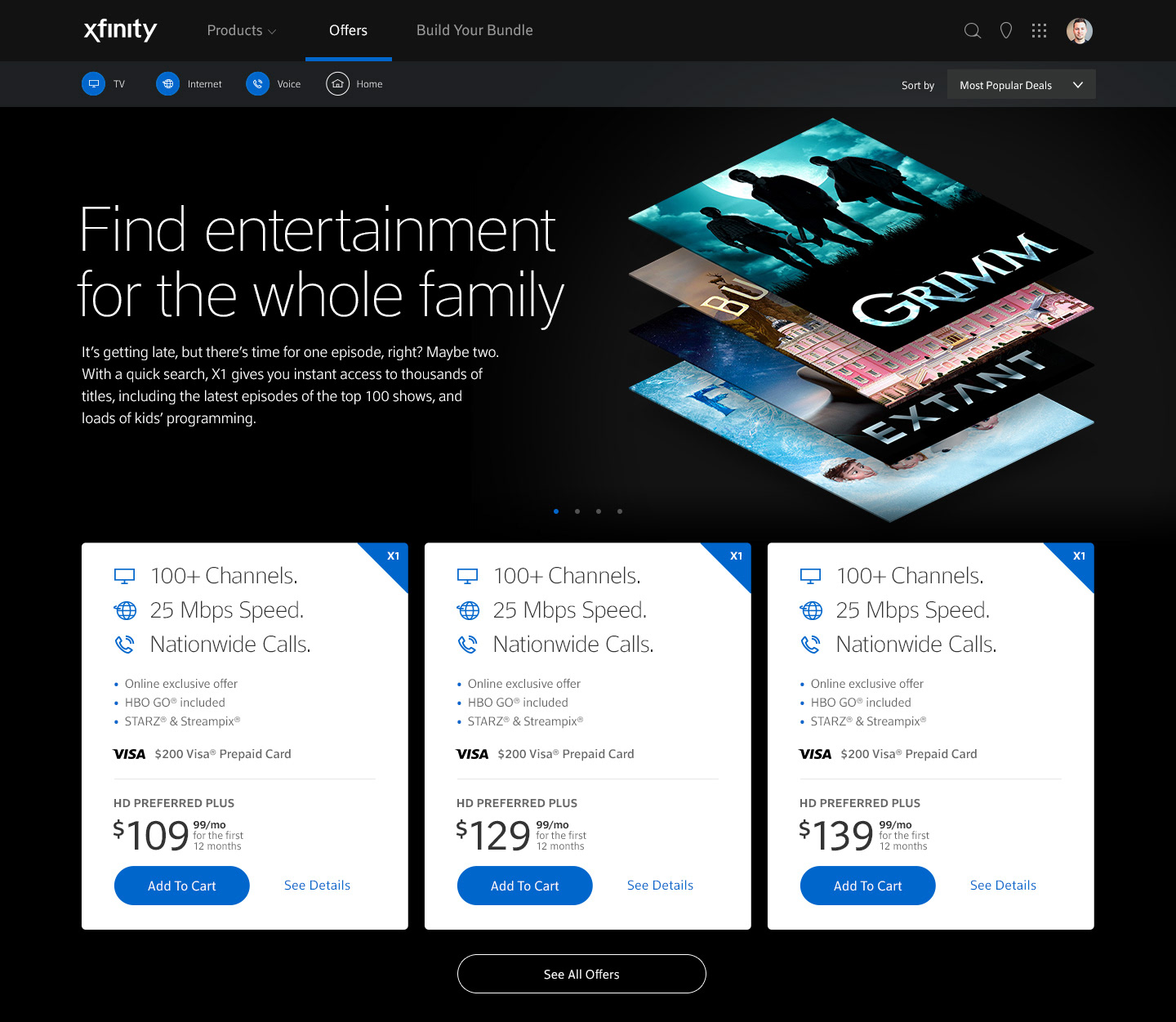Select the TV filter label

click(119, 84)
